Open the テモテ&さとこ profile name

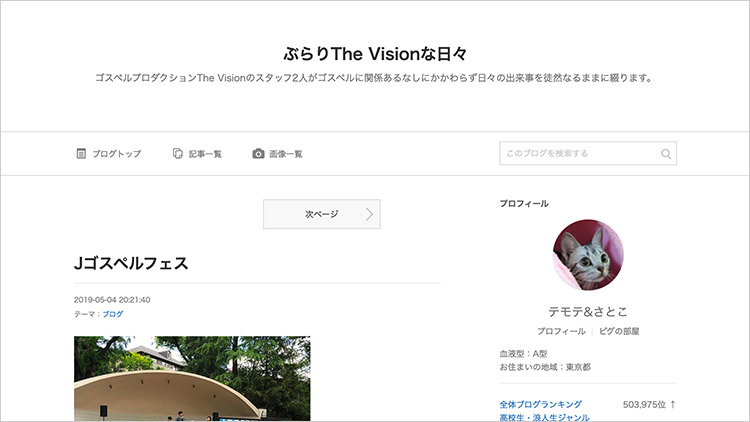pyautogui.click(x=588, y=311)
